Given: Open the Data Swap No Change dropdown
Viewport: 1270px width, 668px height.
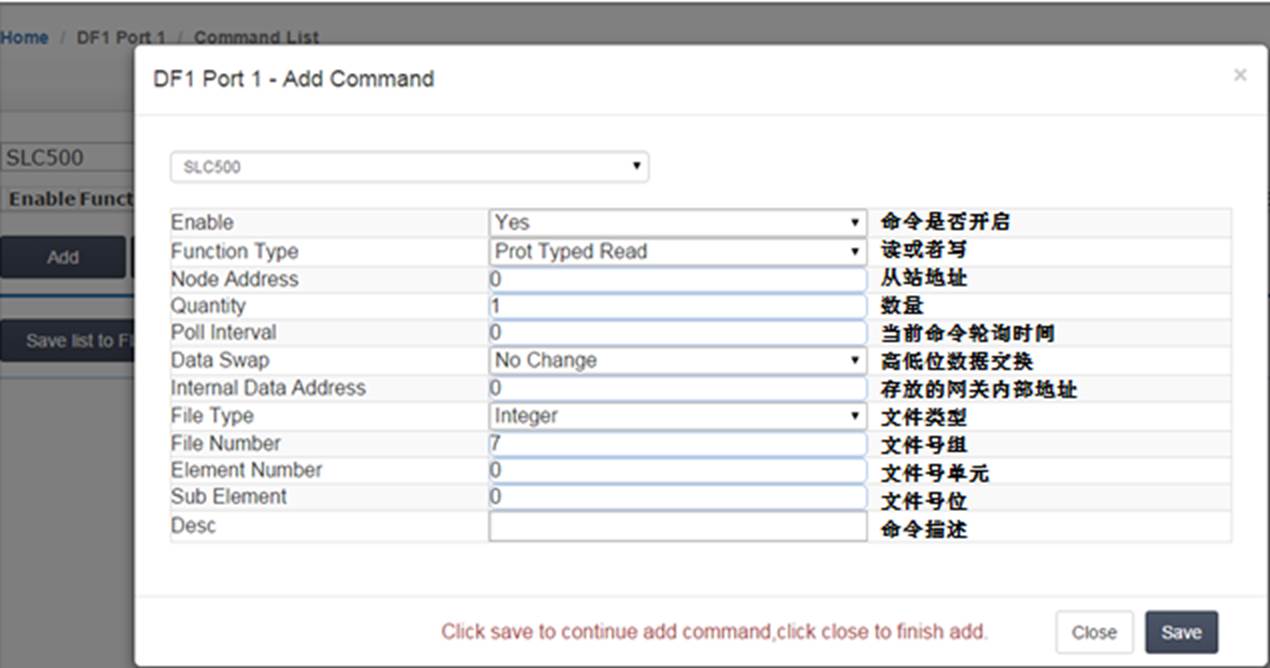Looking at the screenshot, I should [x=678, y=360].
